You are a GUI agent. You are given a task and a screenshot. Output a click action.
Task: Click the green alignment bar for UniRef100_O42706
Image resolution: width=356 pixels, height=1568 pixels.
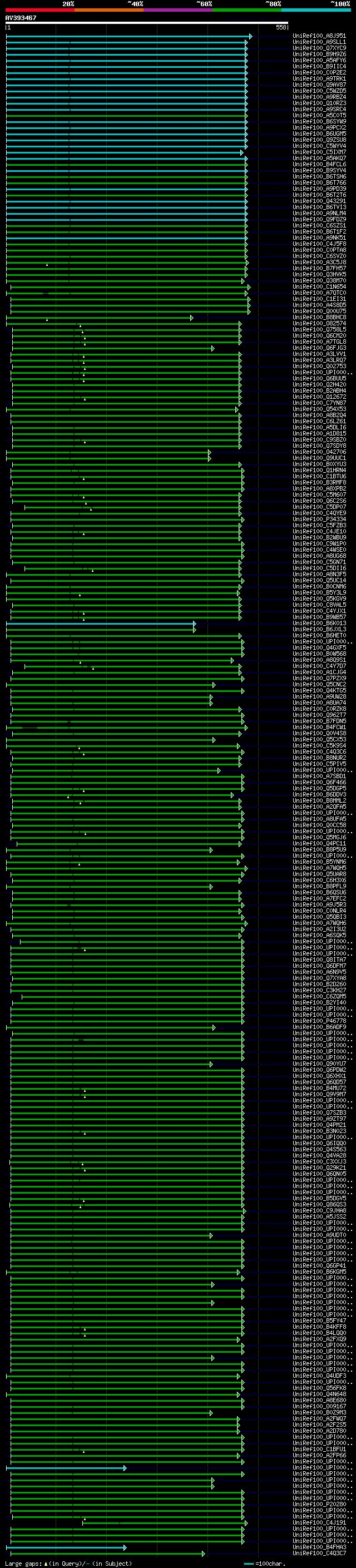coord(108,452)
